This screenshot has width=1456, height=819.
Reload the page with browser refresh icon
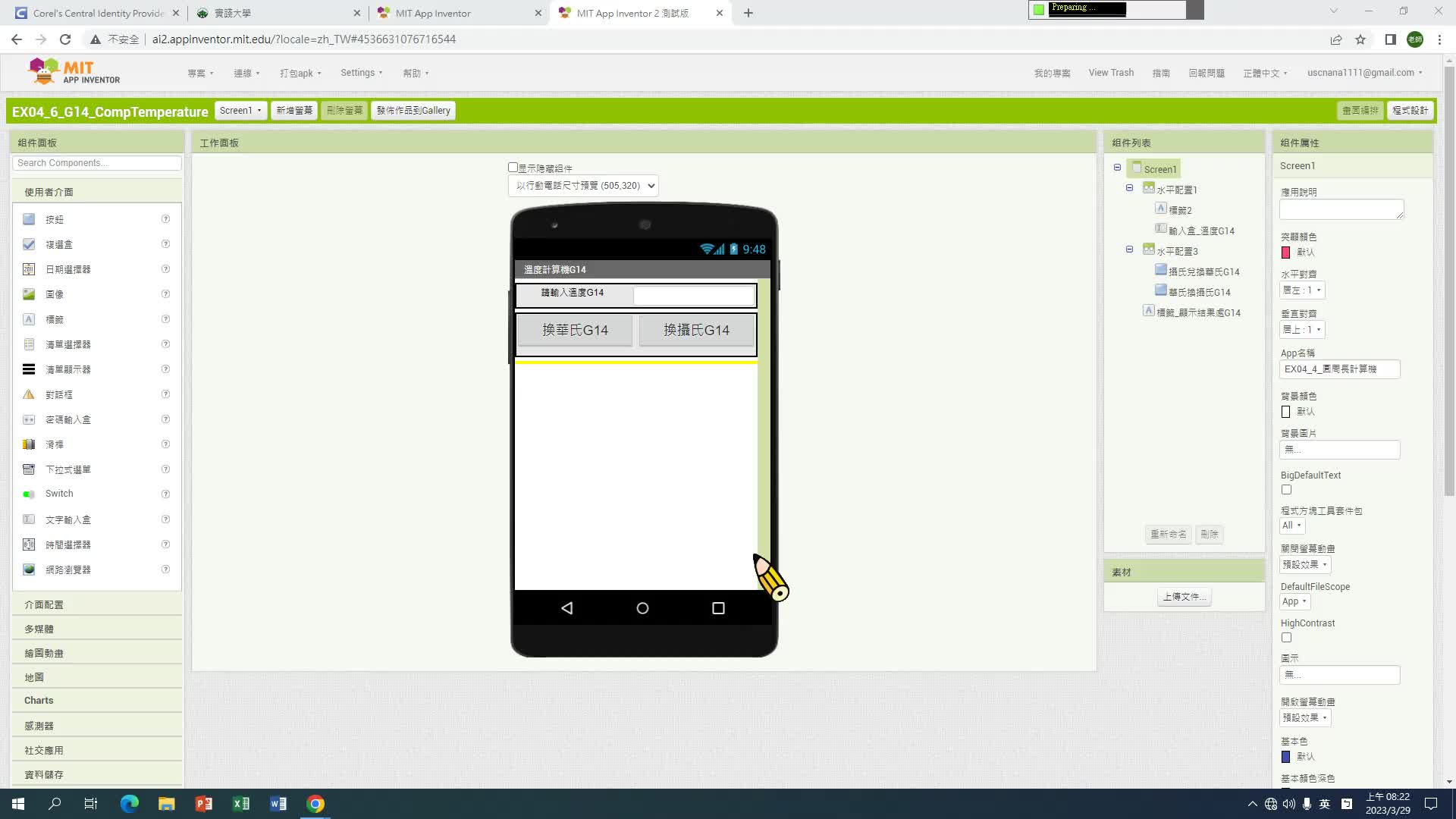tap(65, 39)
